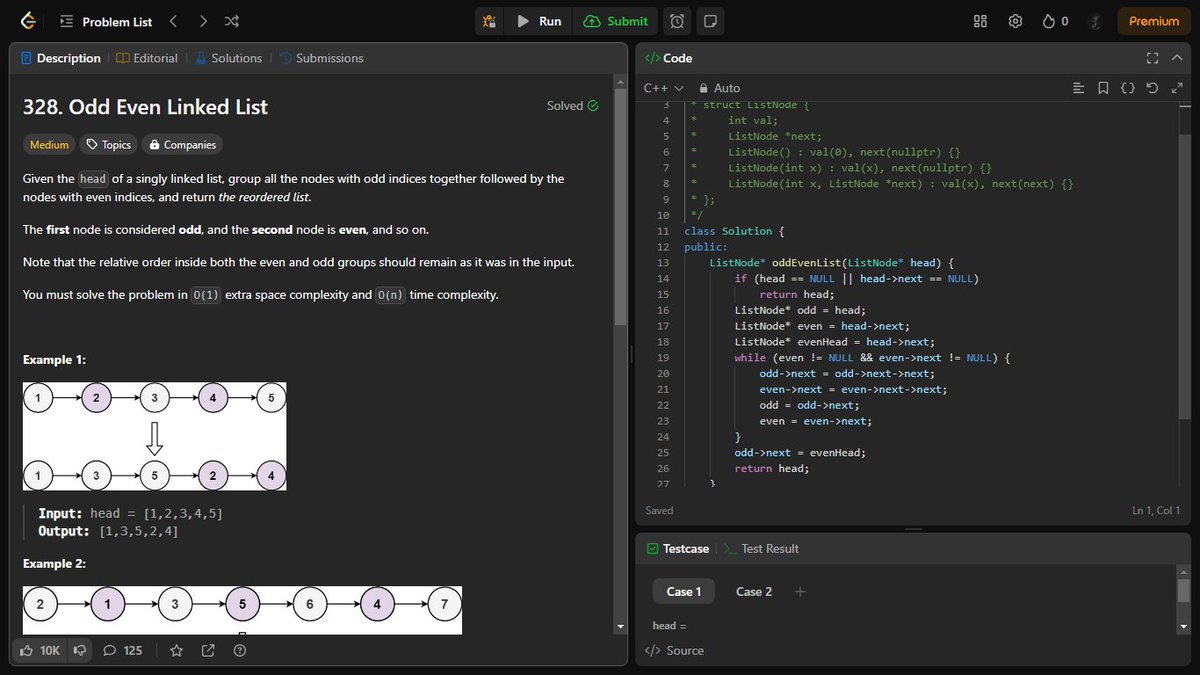
Task: Run the code
Action: click(x=539, y=21)
